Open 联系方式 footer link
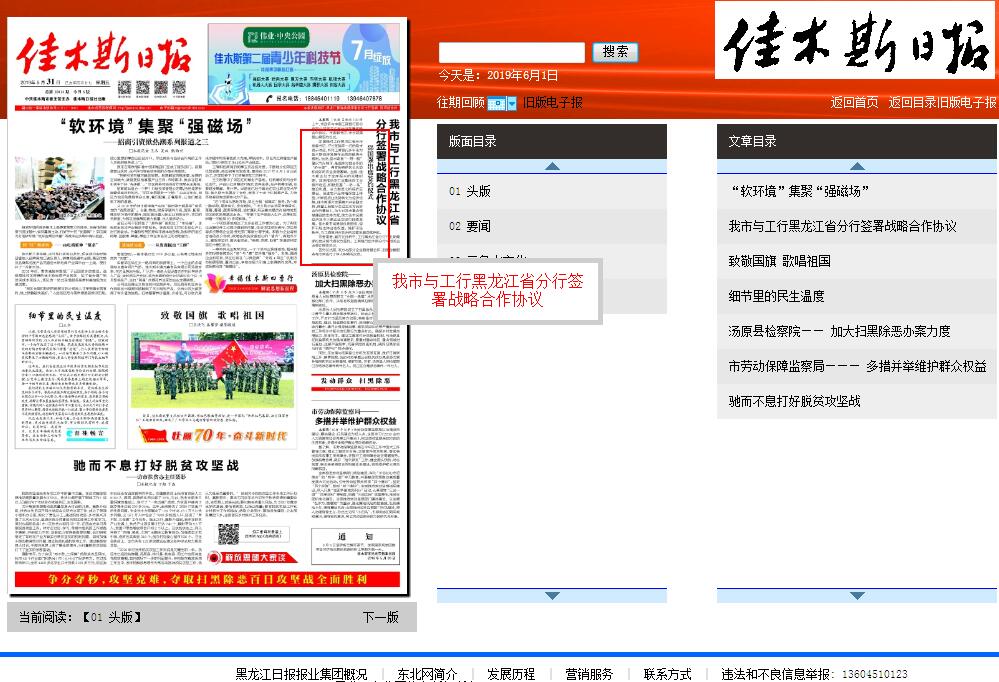Viewport: 999px width, 682px height. coord(667,674)
